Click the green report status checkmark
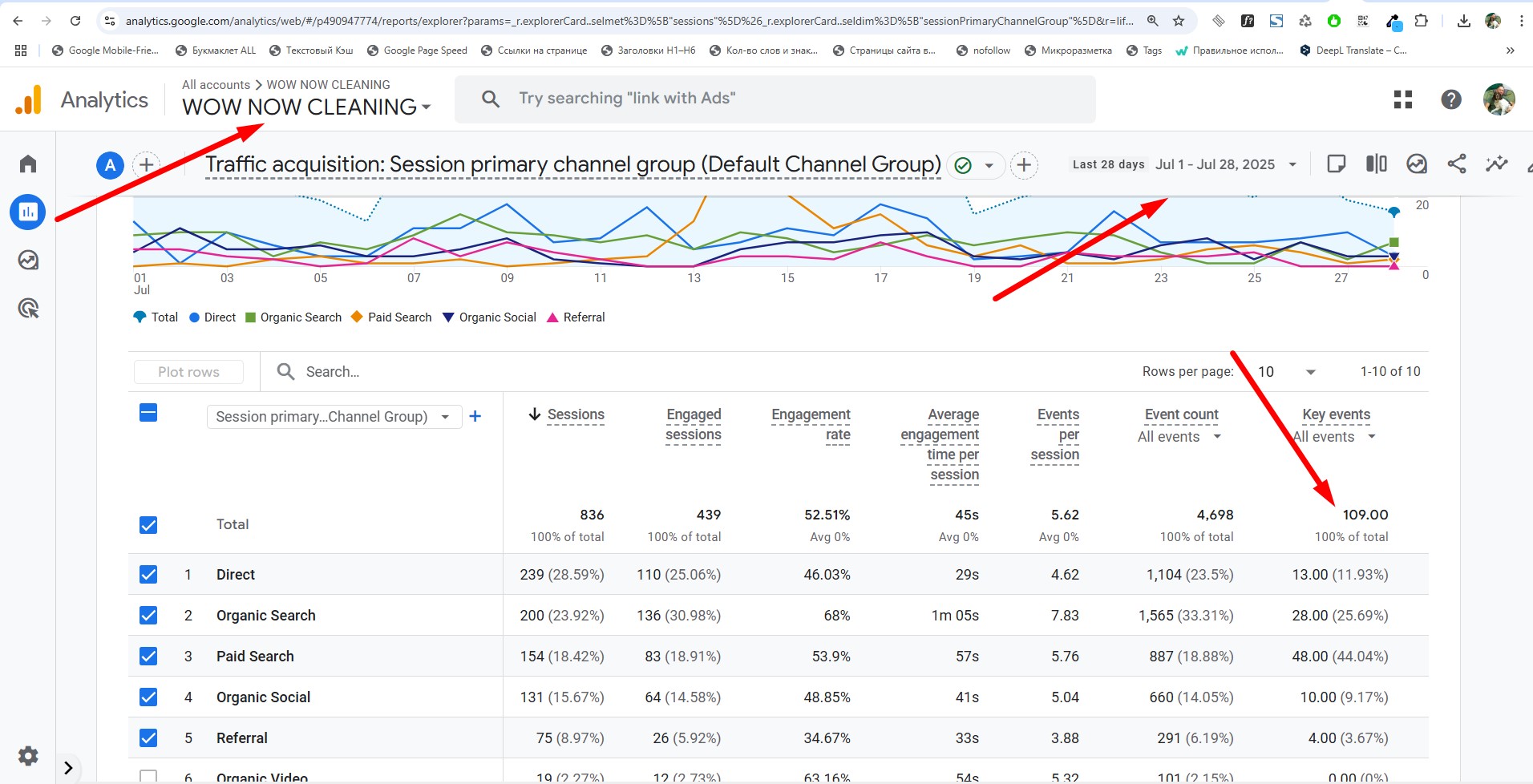 [x=963, y=165]
